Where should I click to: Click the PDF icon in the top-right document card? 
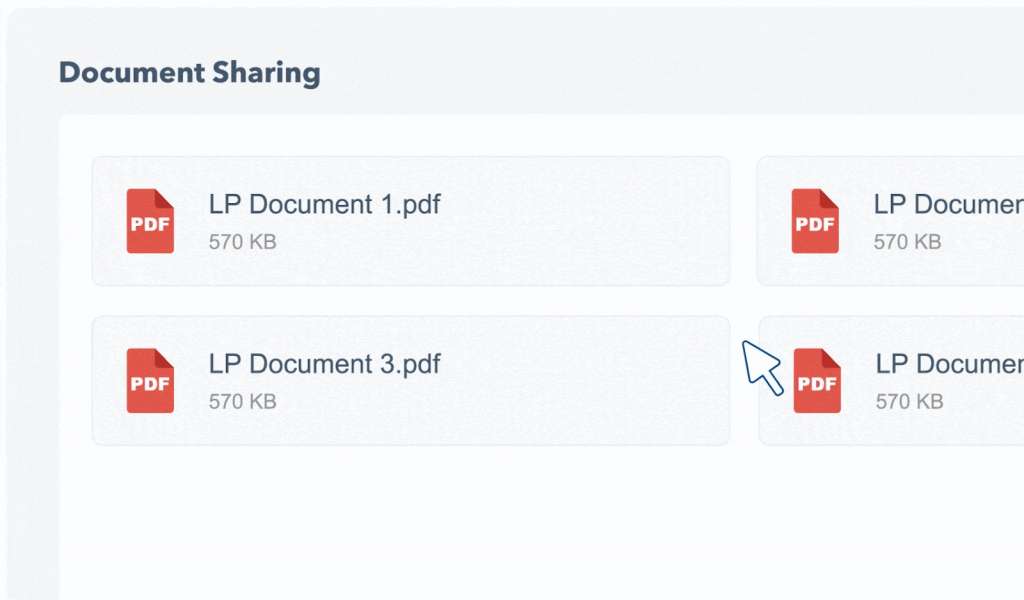coord(815,221)
